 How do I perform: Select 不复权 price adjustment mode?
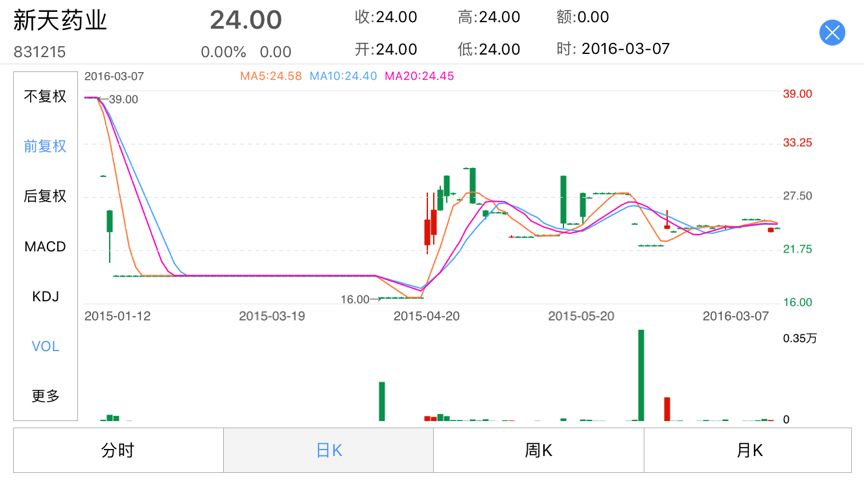pos(45,96)
